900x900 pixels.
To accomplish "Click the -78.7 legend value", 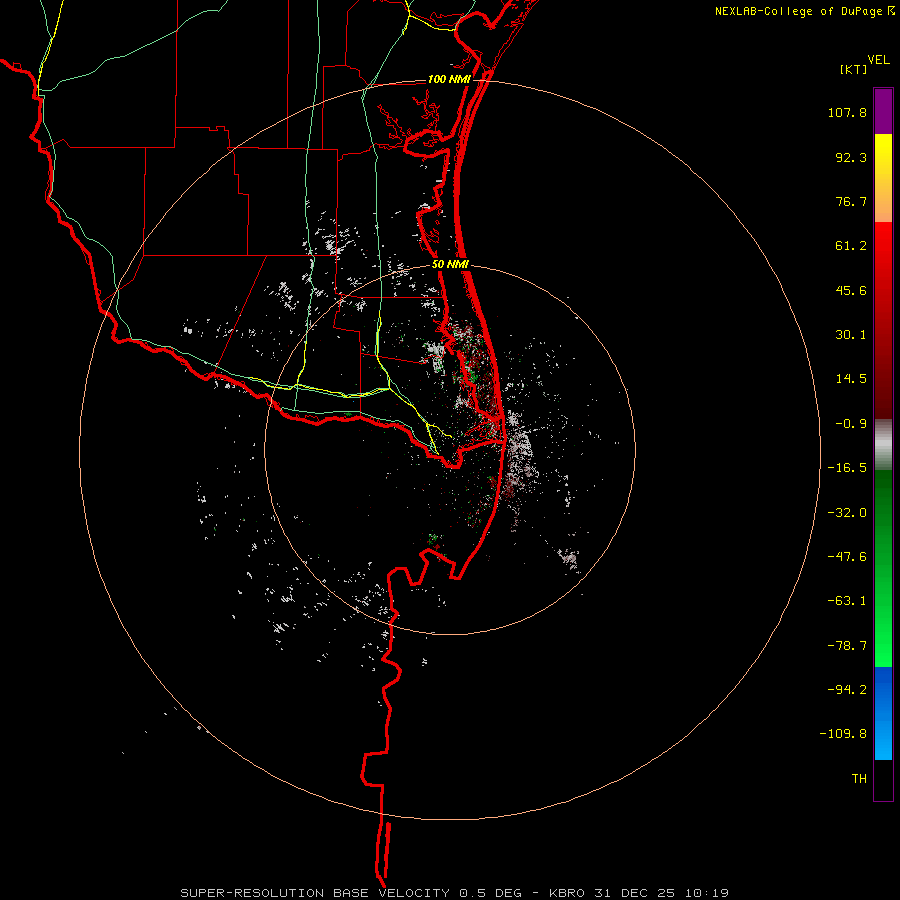I will pos(847,646).
